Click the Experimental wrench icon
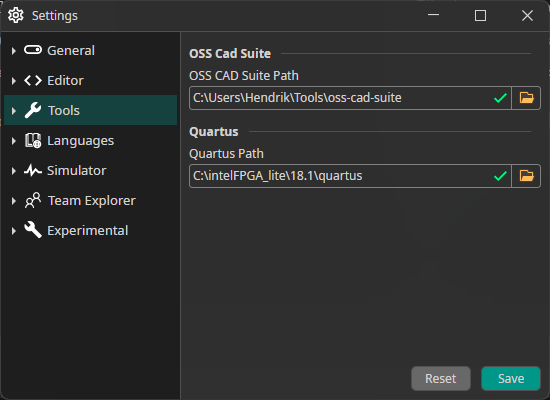This screenshot has height=400, width=550. click(x=33, y=230)
